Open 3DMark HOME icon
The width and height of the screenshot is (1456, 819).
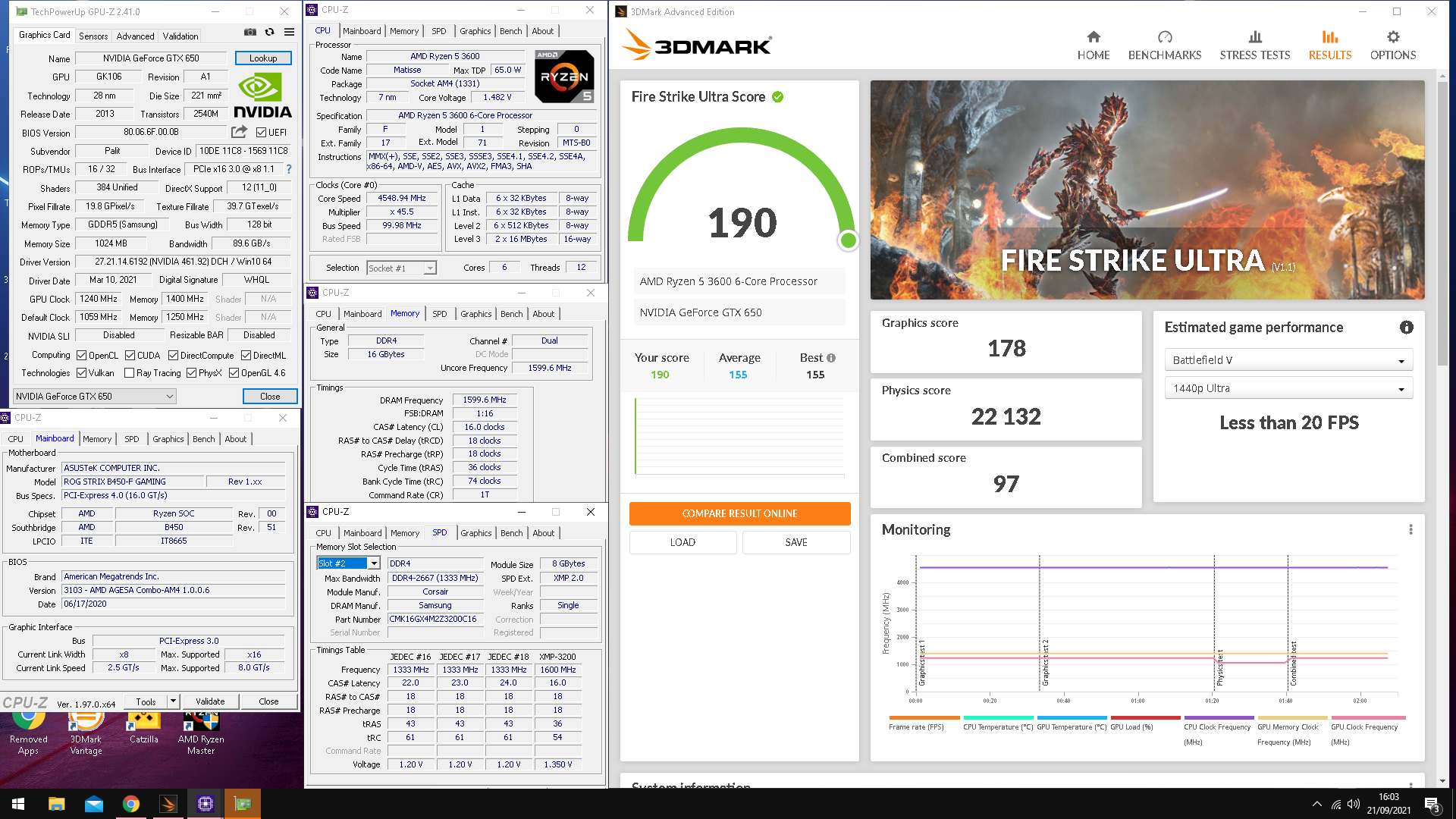click(x=1094, y=36)
